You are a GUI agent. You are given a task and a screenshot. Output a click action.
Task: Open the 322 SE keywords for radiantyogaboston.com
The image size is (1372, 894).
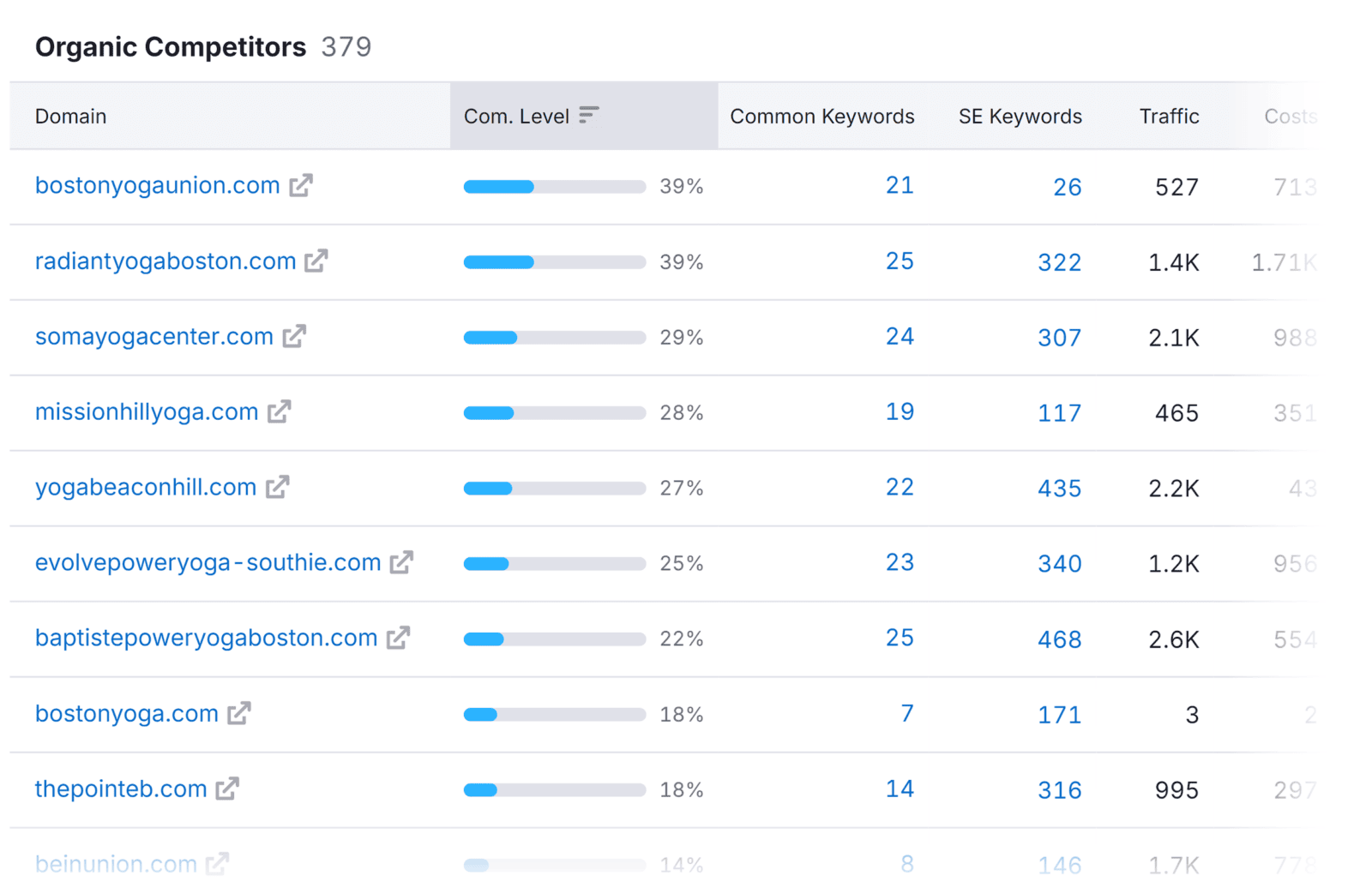click(1059, 261)
